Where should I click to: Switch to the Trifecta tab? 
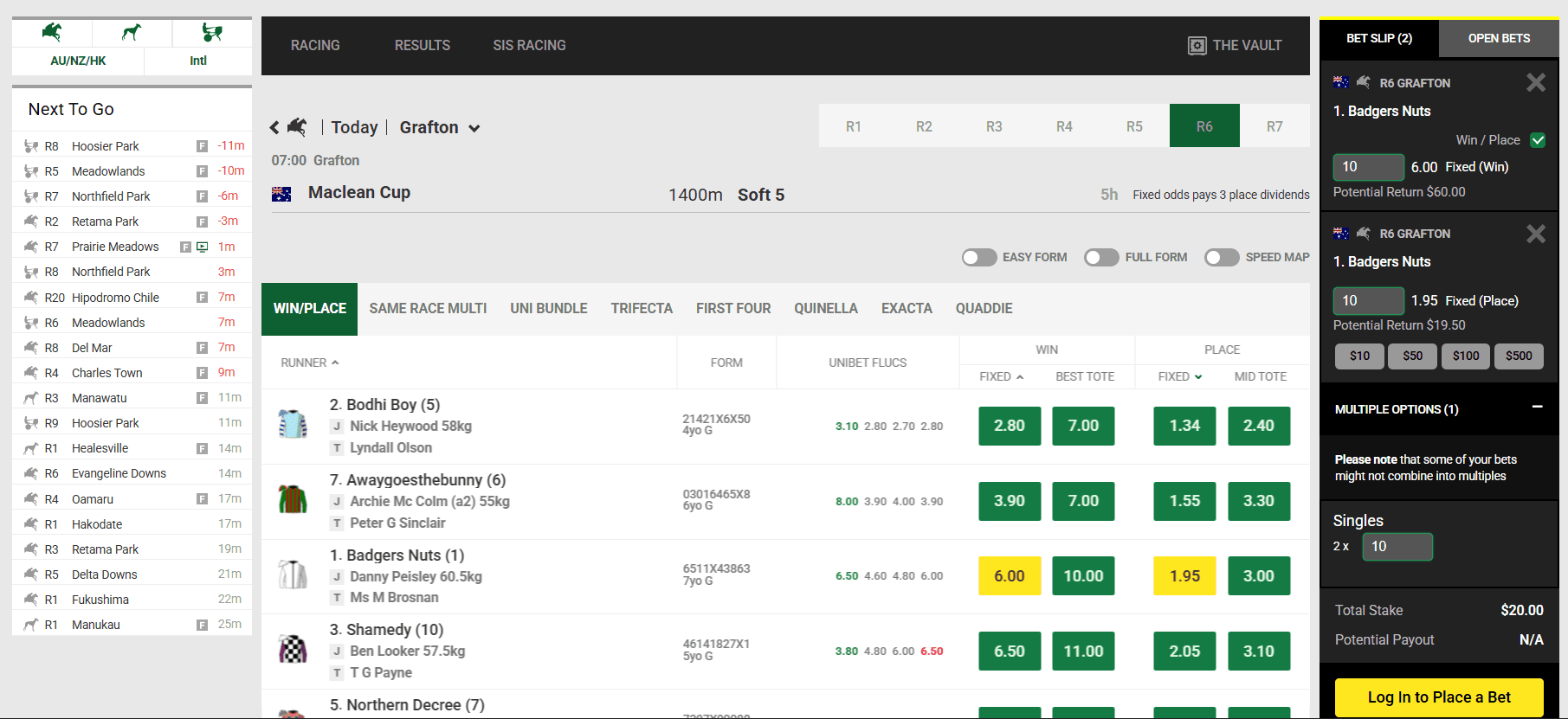tap(642, 309)
